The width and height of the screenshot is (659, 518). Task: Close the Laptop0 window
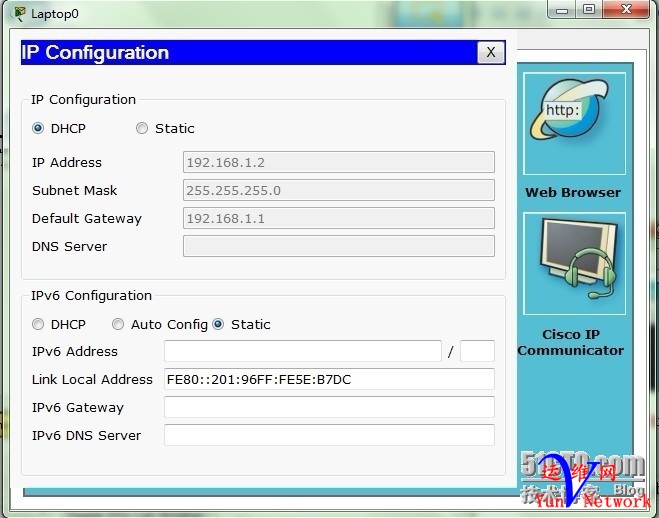(x=626, y=10)
